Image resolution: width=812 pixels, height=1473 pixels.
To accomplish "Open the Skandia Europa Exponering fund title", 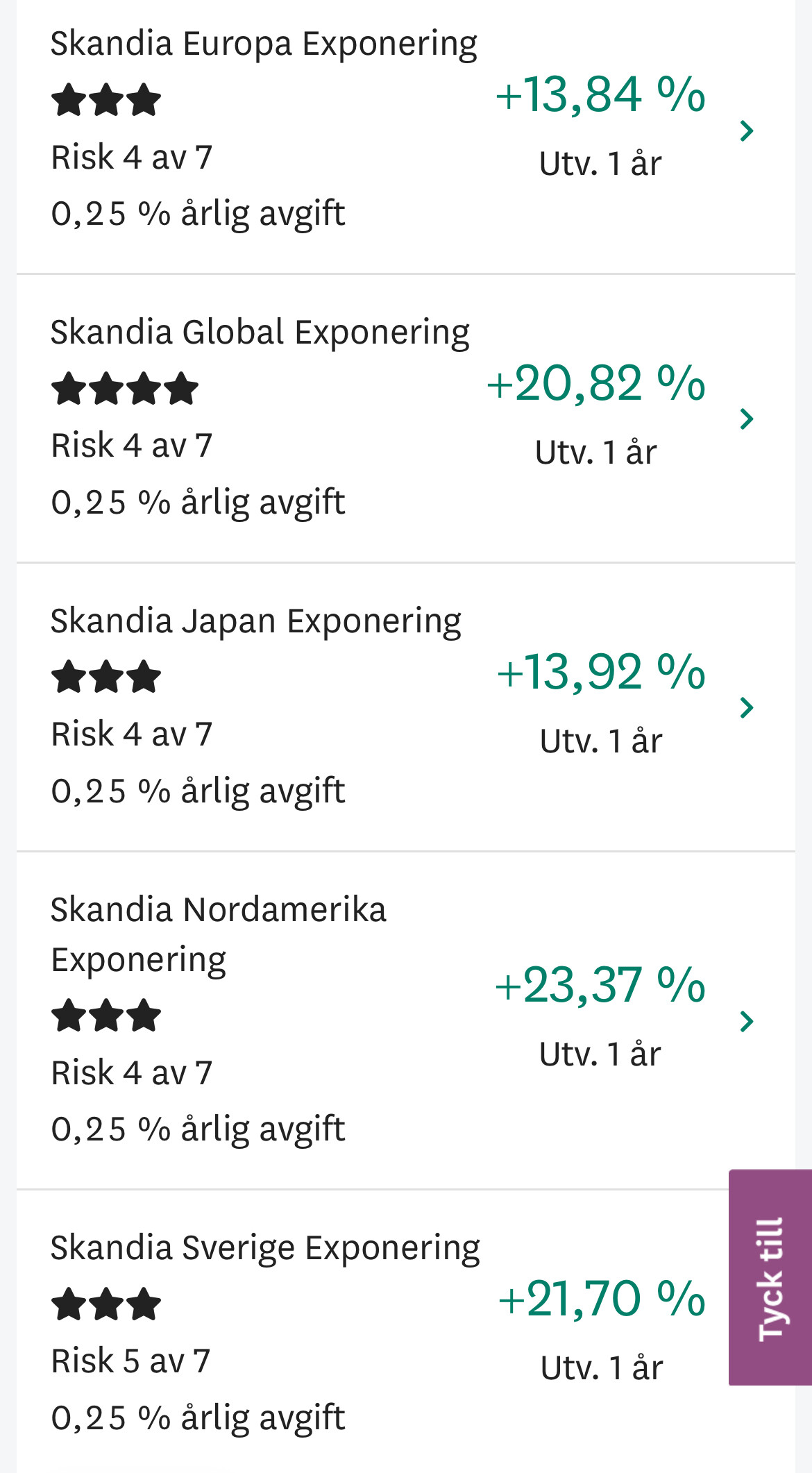I will coord(264,44).
